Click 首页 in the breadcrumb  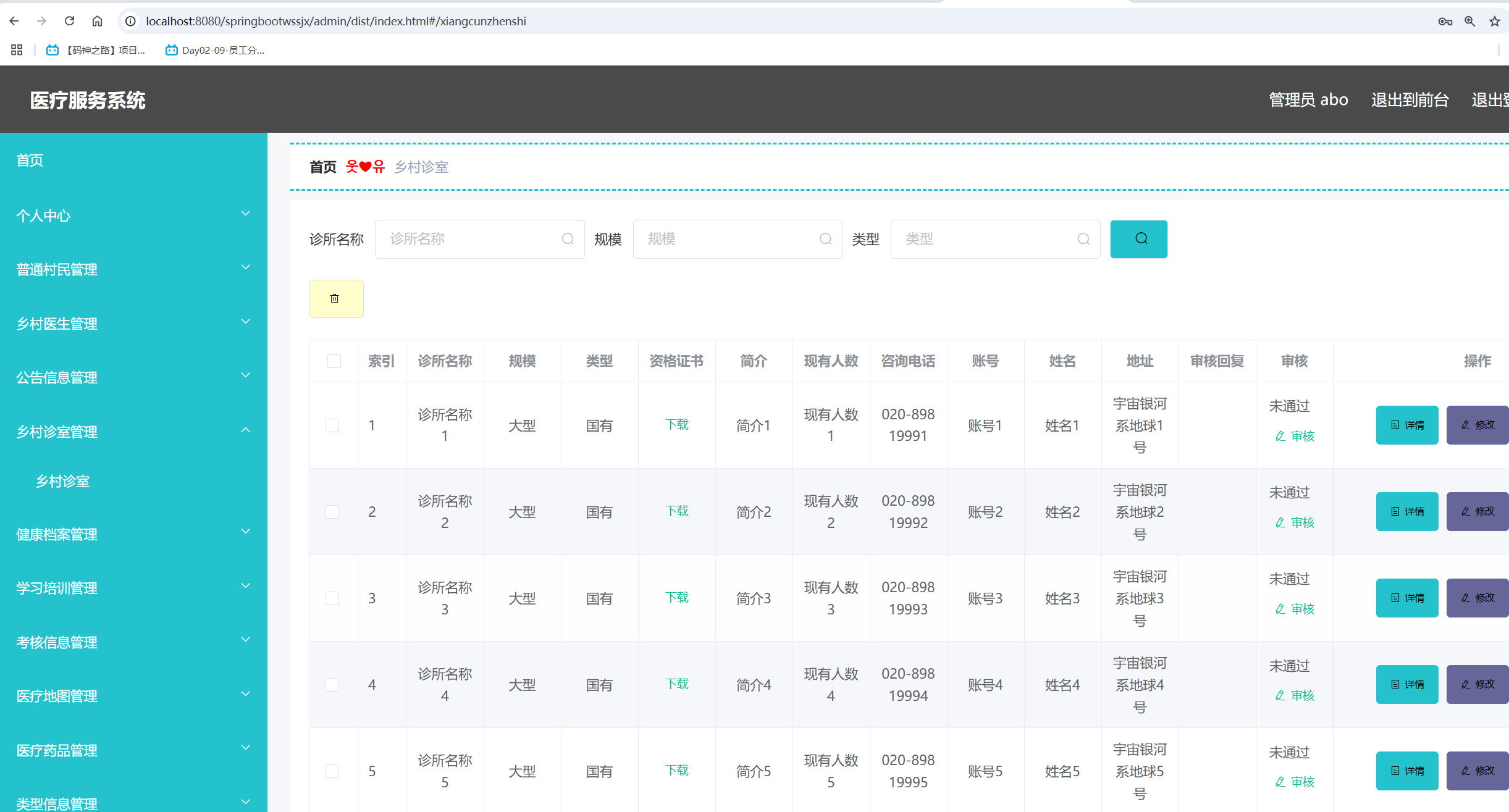[x=323, y=167]
